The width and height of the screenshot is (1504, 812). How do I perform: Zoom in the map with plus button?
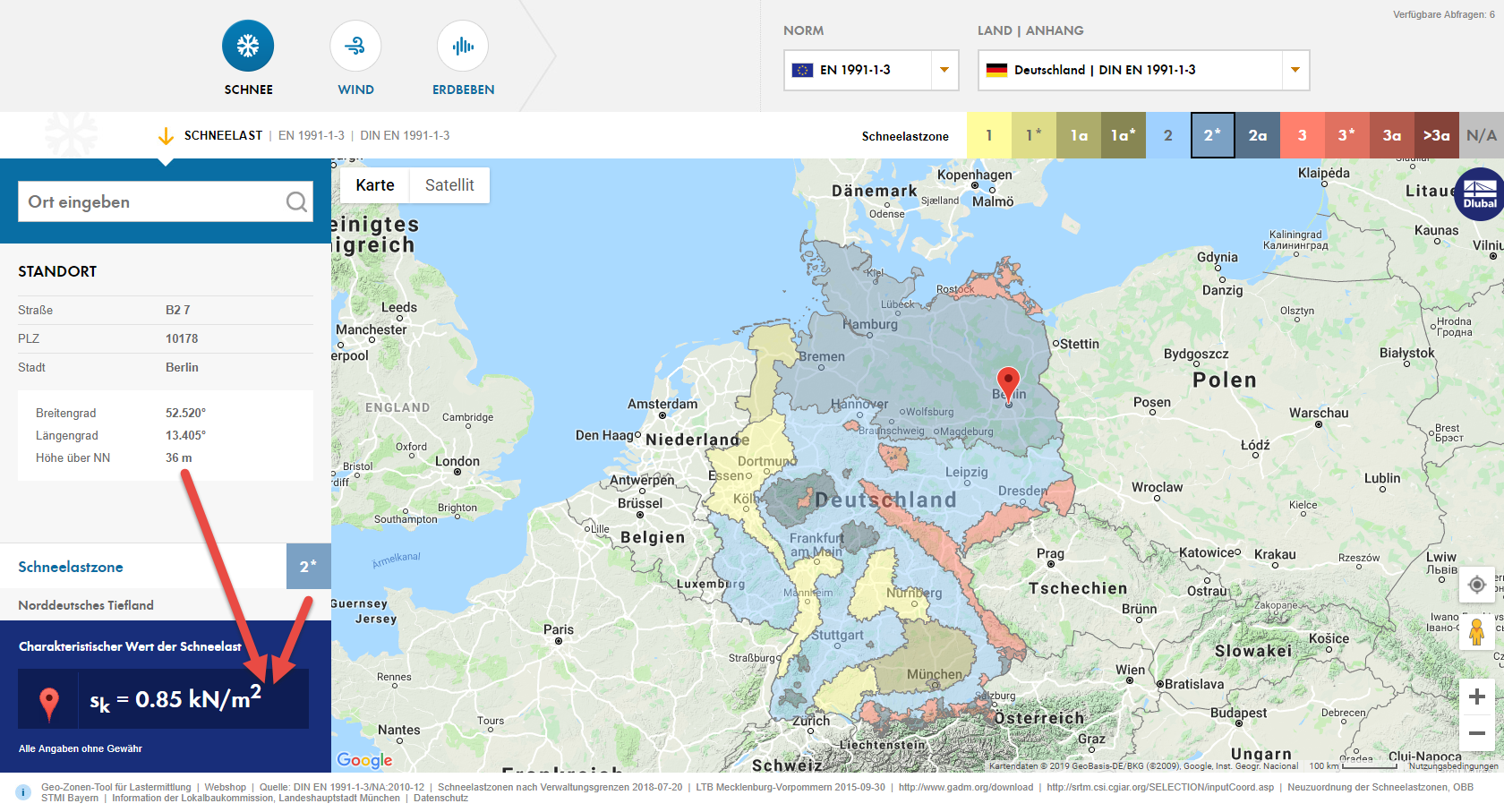(x=1477, y=697)
